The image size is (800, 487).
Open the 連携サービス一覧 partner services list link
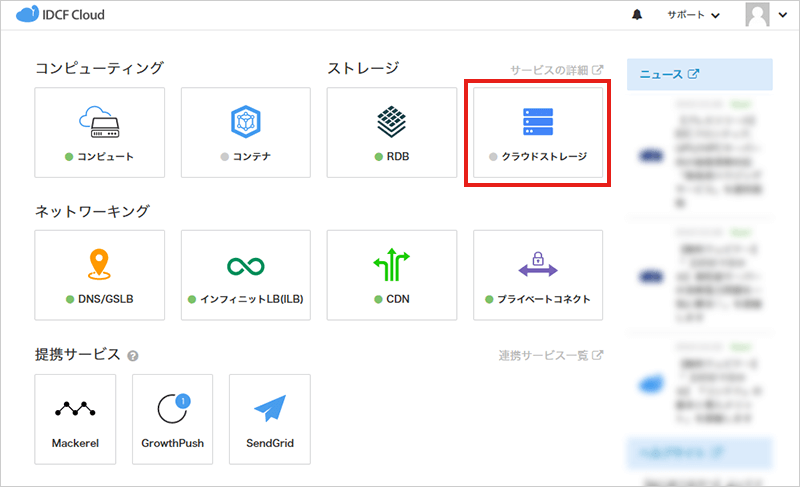tap(551, 355)
